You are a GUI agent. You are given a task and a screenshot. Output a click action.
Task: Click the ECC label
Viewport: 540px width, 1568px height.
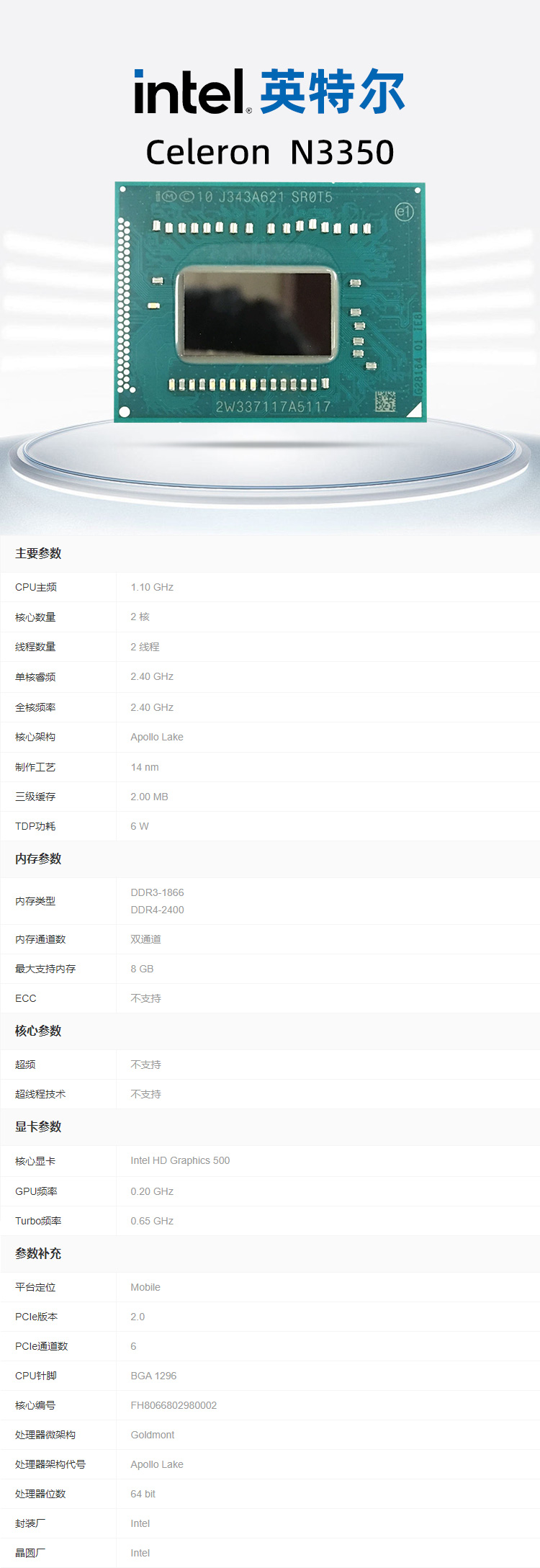25,998
